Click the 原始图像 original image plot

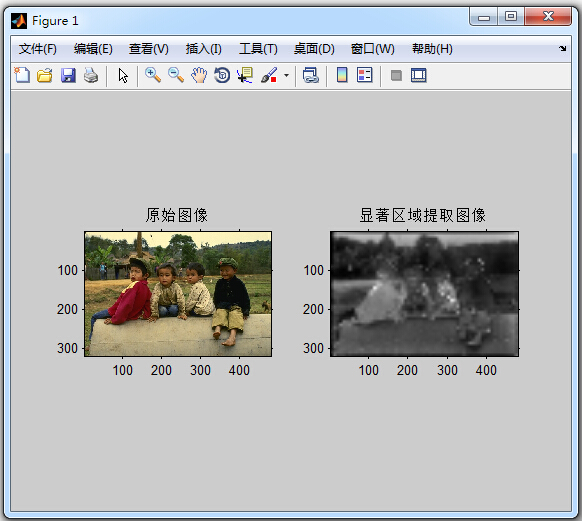tap(178, 294)
